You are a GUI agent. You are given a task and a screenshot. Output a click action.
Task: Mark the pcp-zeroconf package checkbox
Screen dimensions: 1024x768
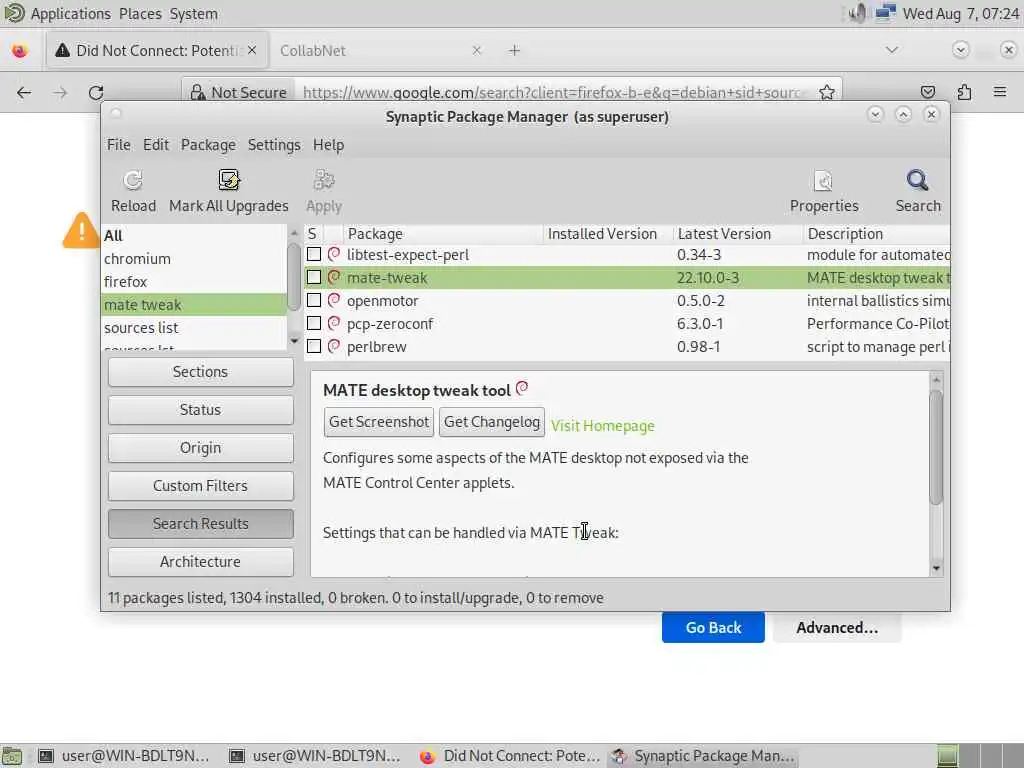tap(313, 323)
